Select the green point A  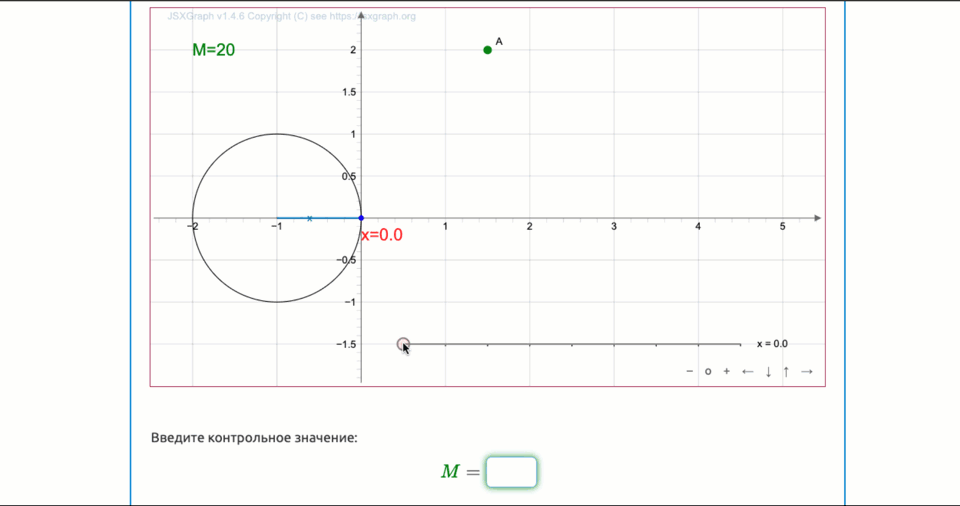click(487, 50)
